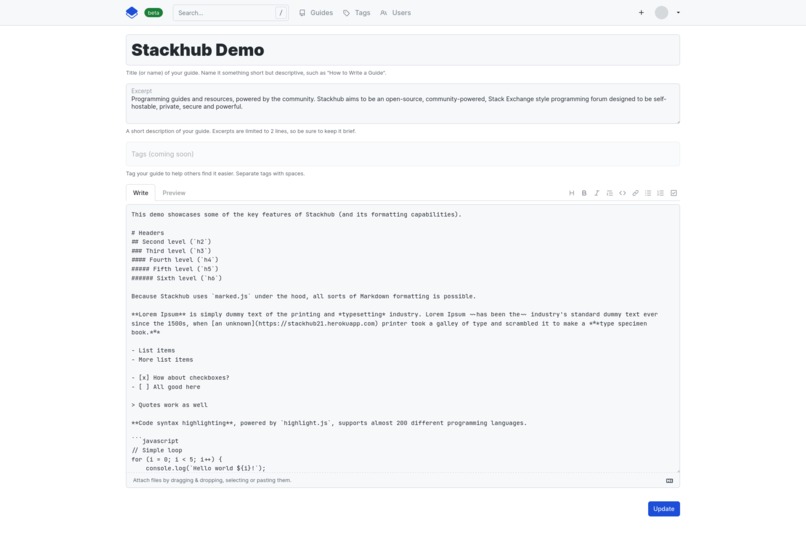The image size is (806, 537).
Task: Insert a task checkbox list
Action: (674, 193)
